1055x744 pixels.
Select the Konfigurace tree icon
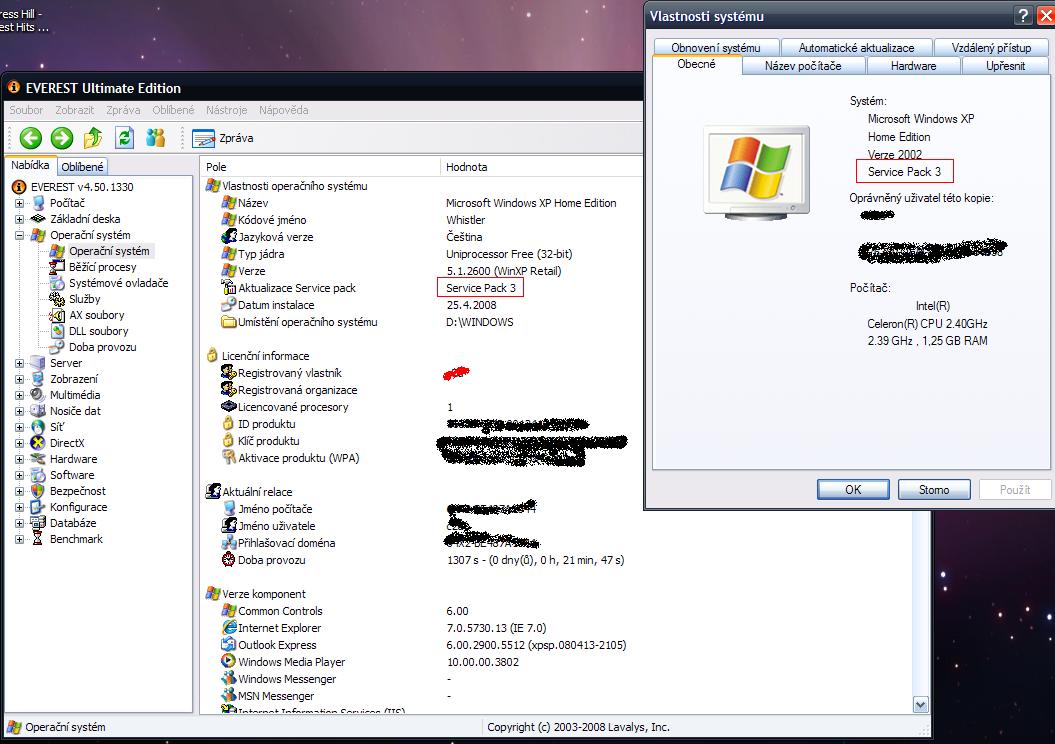click(x=38, y=507)
